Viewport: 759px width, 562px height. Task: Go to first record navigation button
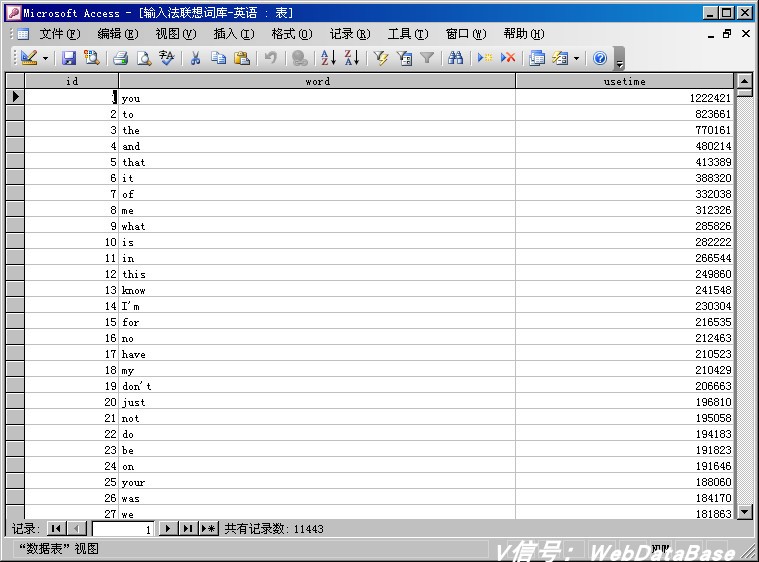(56, 528)
